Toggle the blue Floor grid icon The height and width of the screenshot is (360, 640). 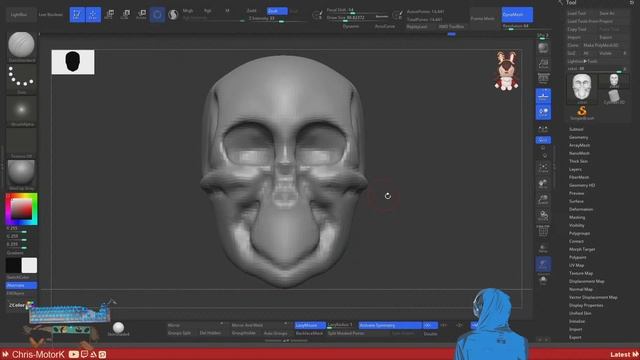coord(543,96)
